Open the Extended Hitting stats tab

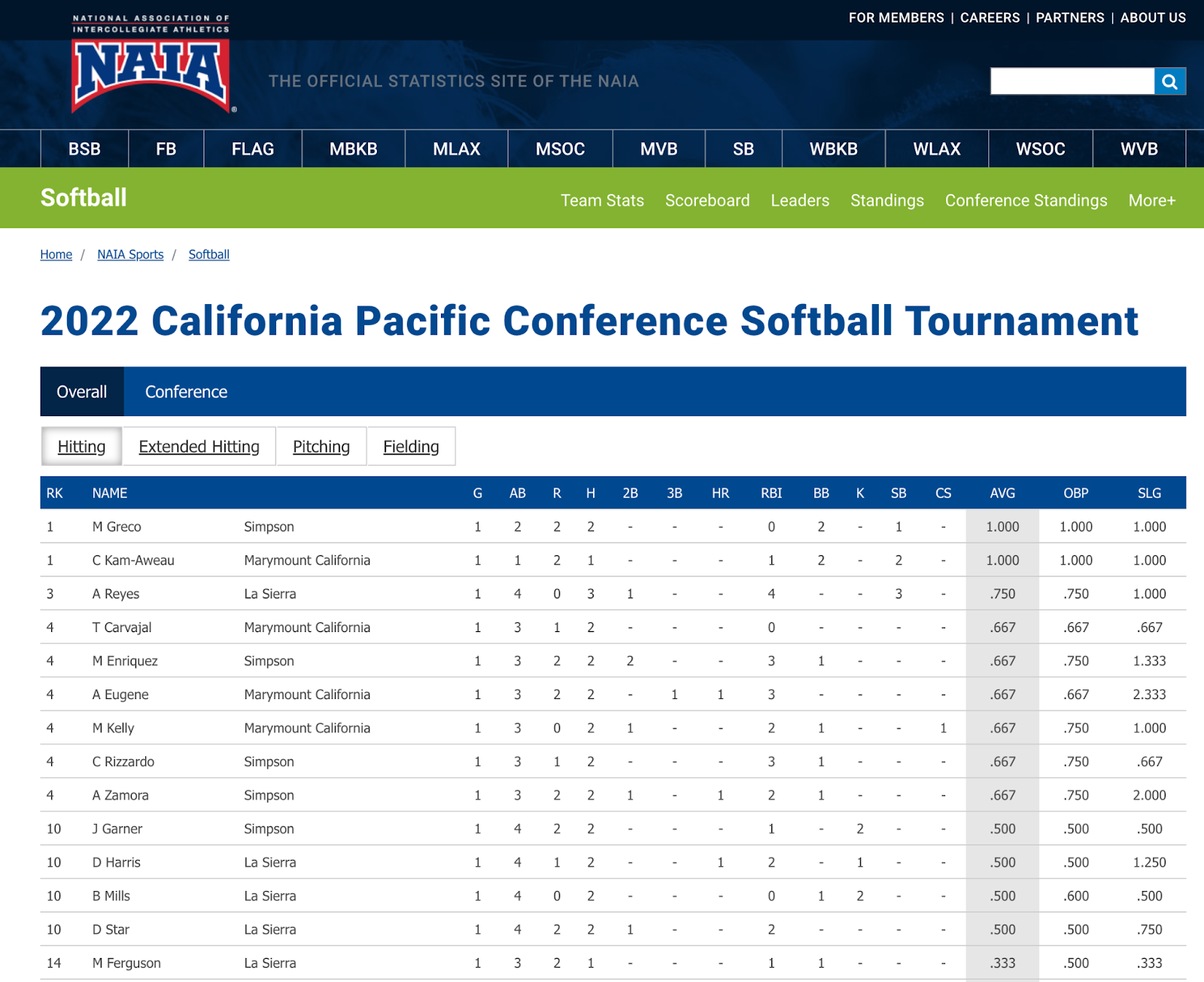[199, 446]
